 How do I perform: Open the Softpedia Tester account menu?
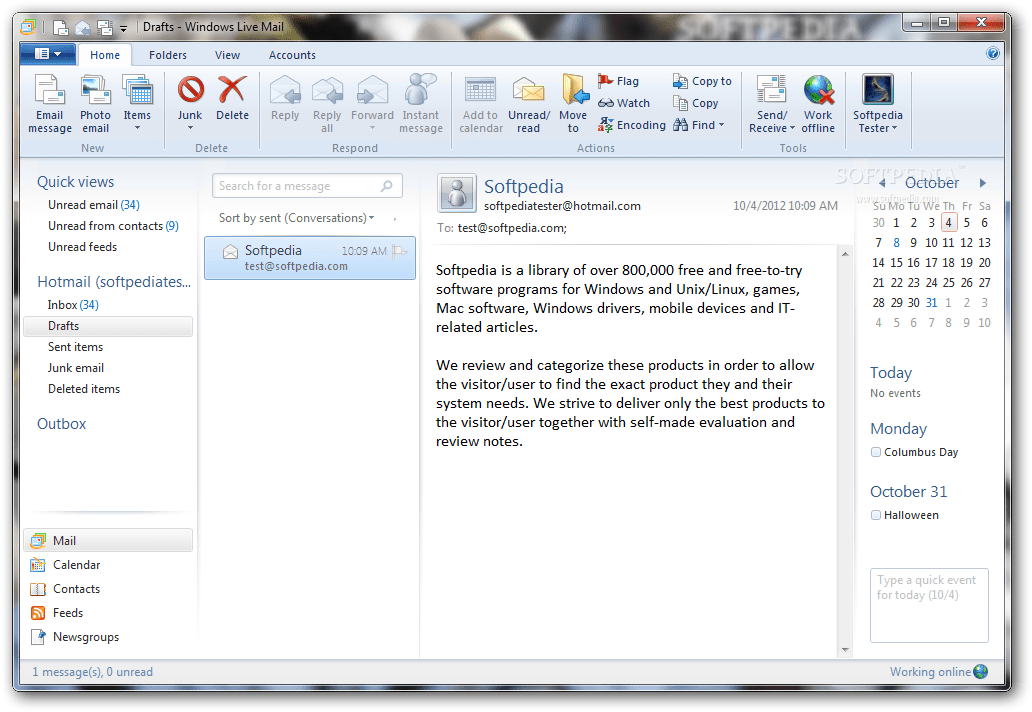[x=877, y=104]
